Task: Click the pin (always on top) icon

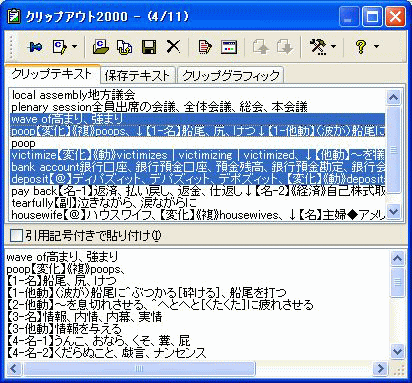Action: [35, 47]
